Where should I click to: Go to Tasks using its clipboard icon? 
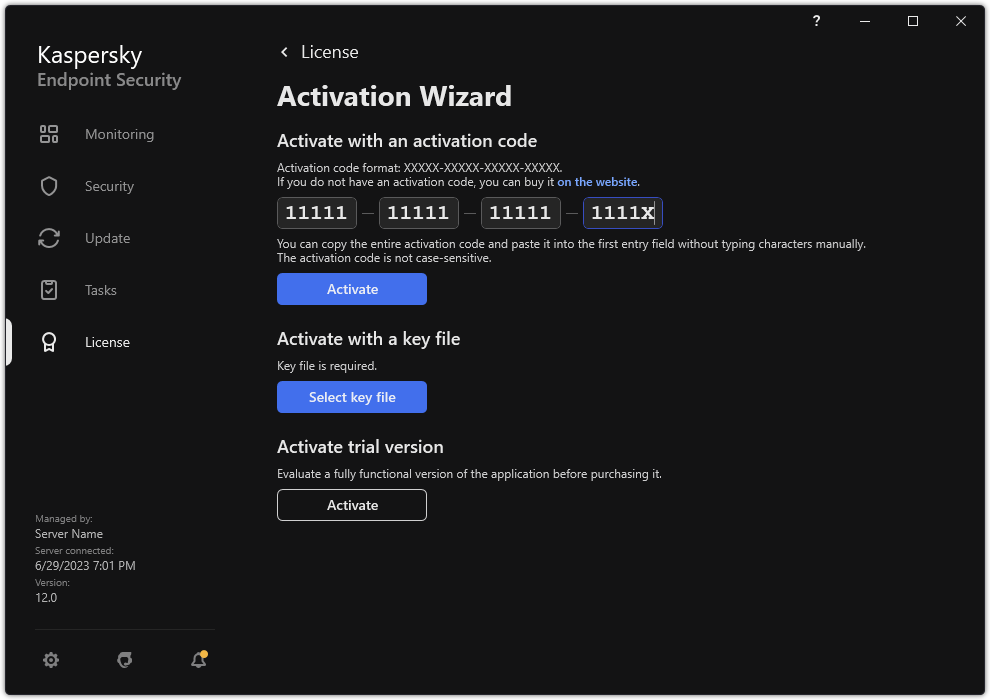49,290
